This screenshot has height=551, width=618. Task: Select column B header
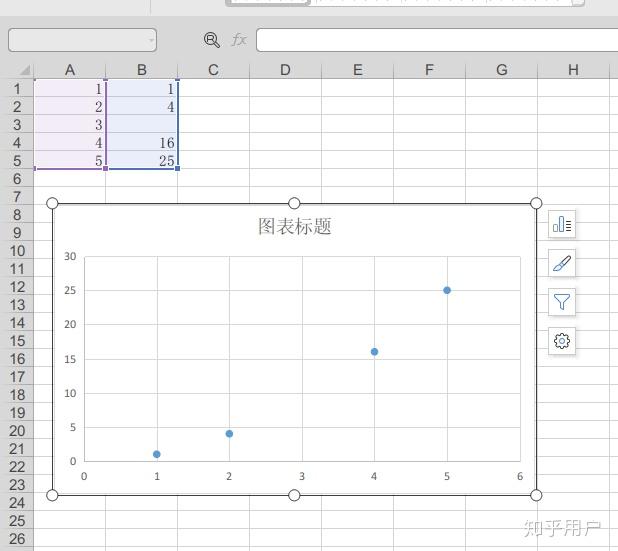point(142,70)
